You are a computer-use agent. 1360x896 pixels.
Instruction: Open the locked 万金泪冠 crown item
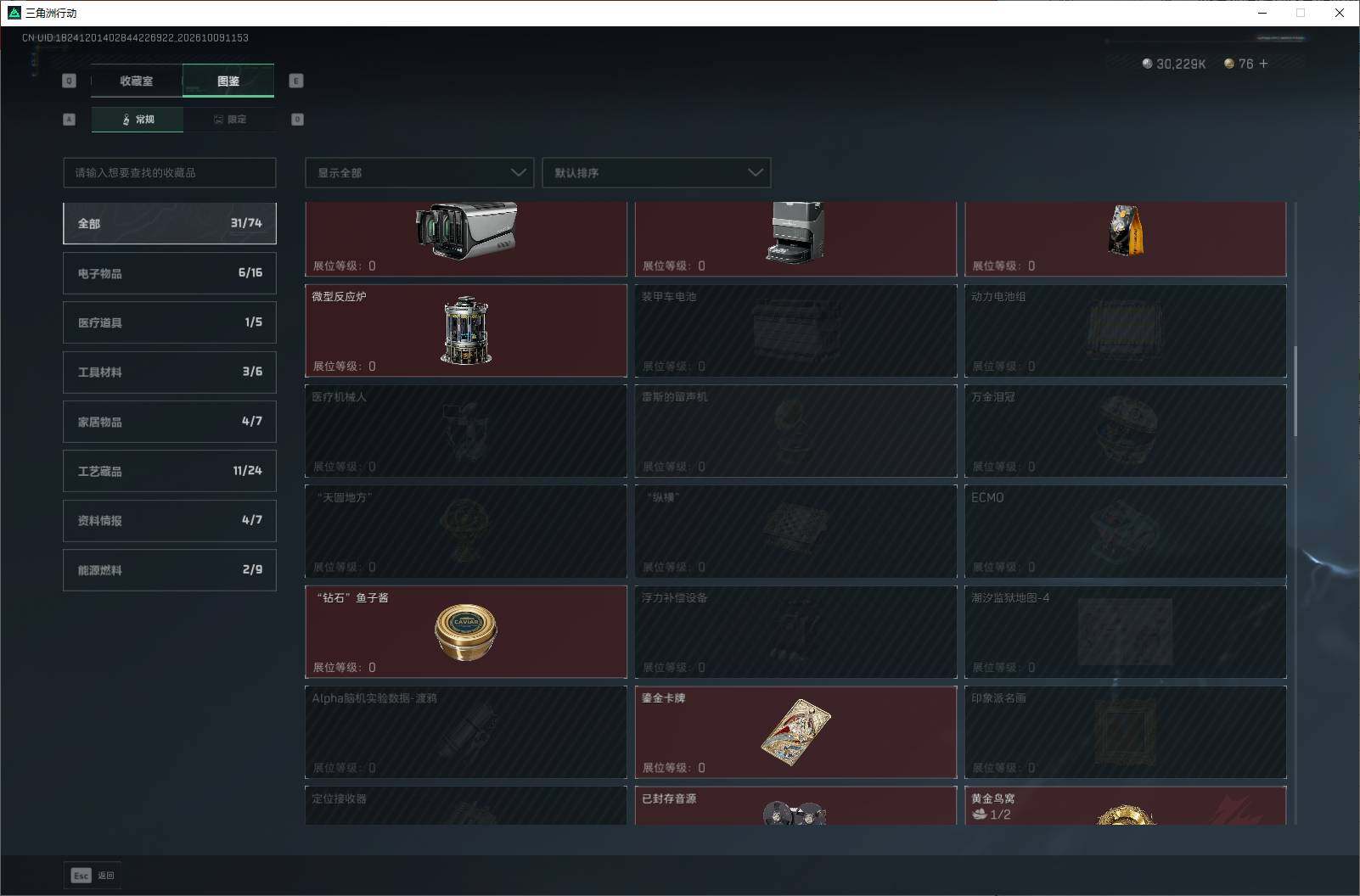pyautogui.click(x=1126, y=431)
